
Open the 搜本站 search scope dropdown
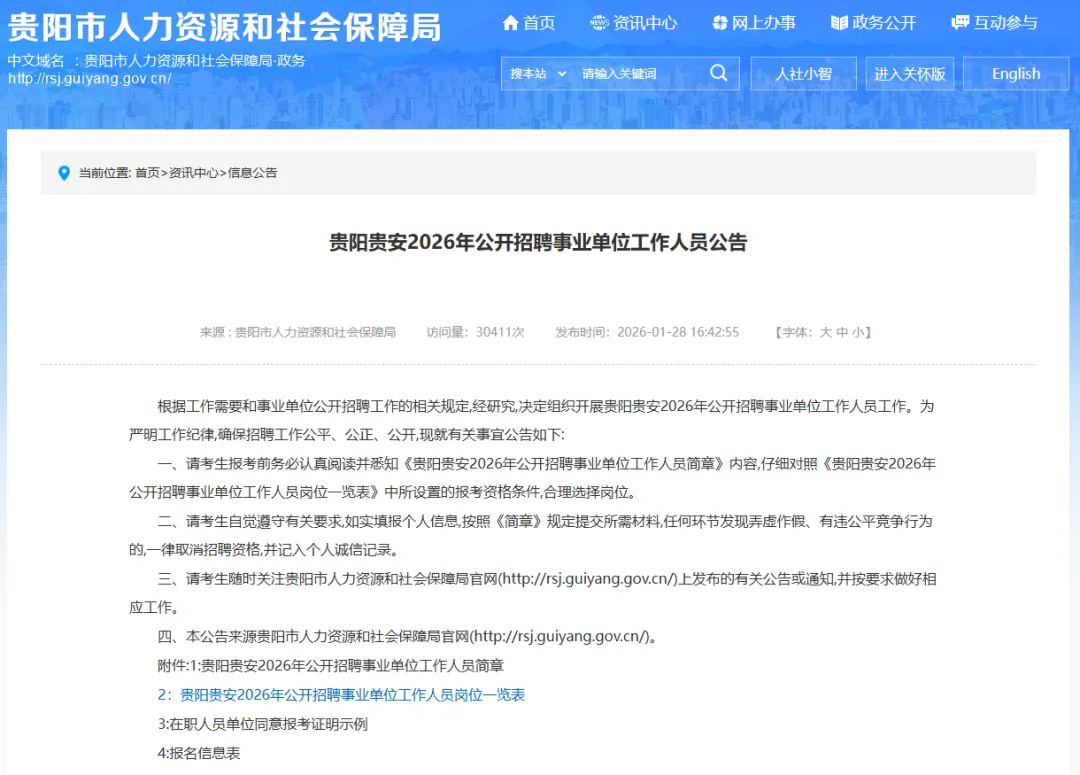(538, 74)
